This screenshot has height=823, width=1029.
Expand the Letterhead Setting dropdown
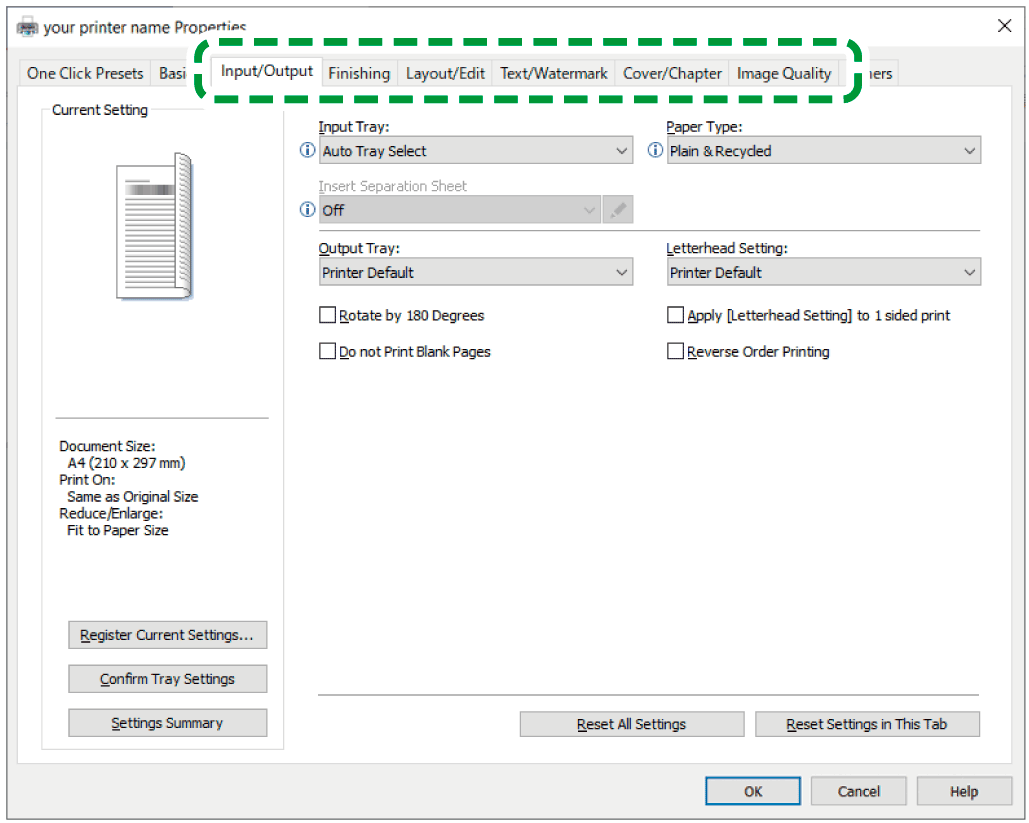(823, 272)
